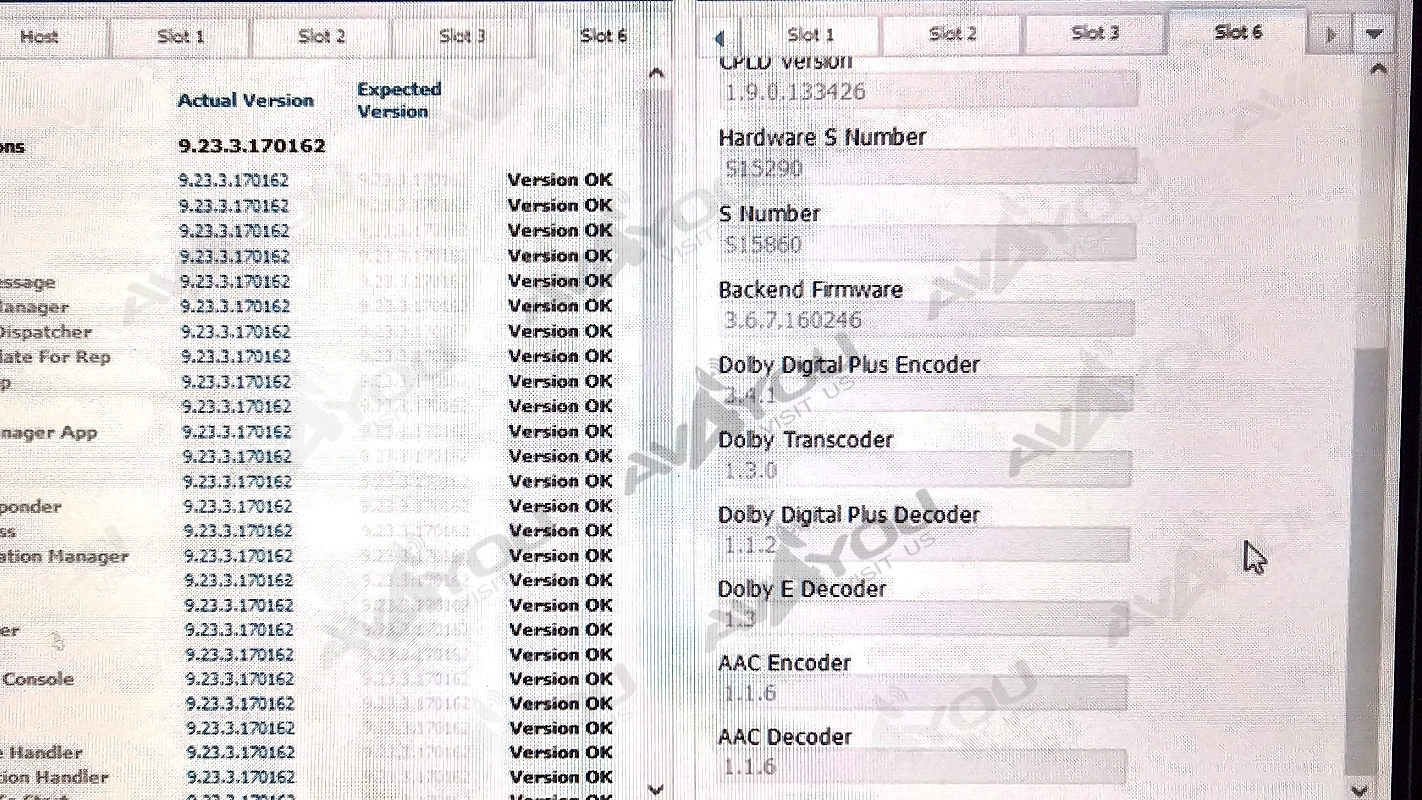Click the Hardware S Number field
Image resolution: width=1422 pixels, height=800 pixels.
coord(926,168)
